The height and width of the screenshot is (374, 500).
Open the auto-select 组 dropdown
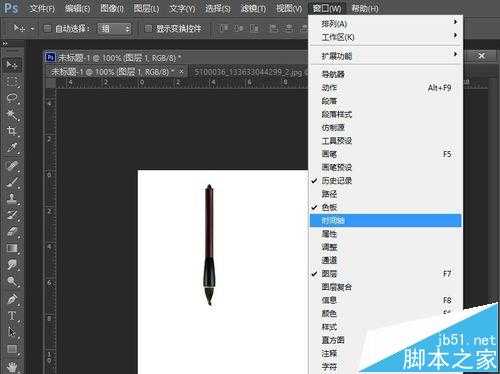click(114, 29)
